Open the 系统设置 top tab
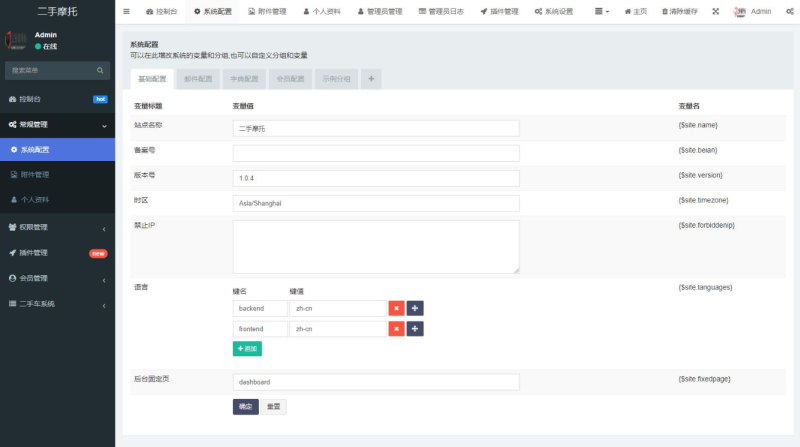The height and width of the screenshot is (447, 800). click(x=554, y=11)
